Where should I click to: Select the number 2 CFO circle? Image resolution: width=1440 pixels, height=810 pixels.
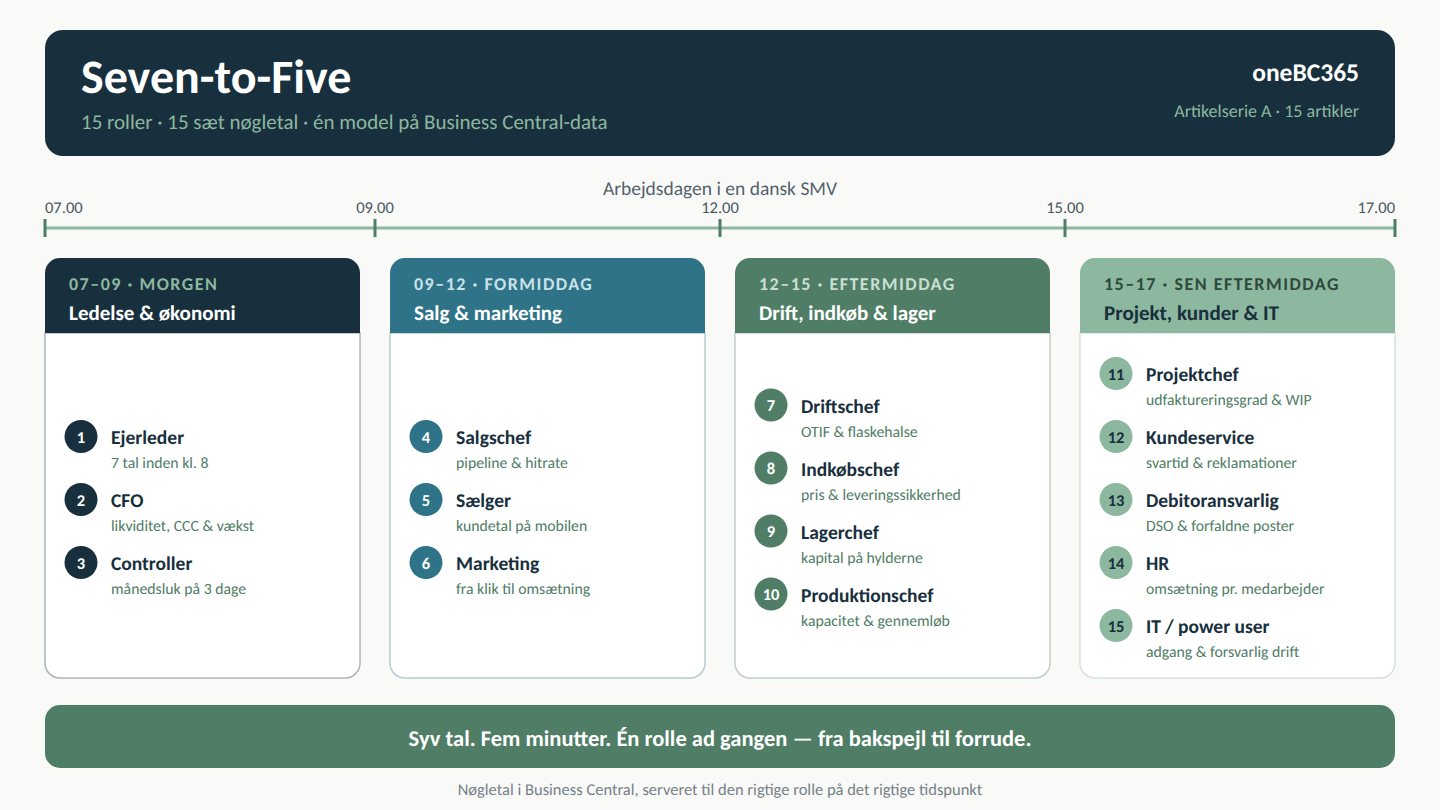point(81,500)
